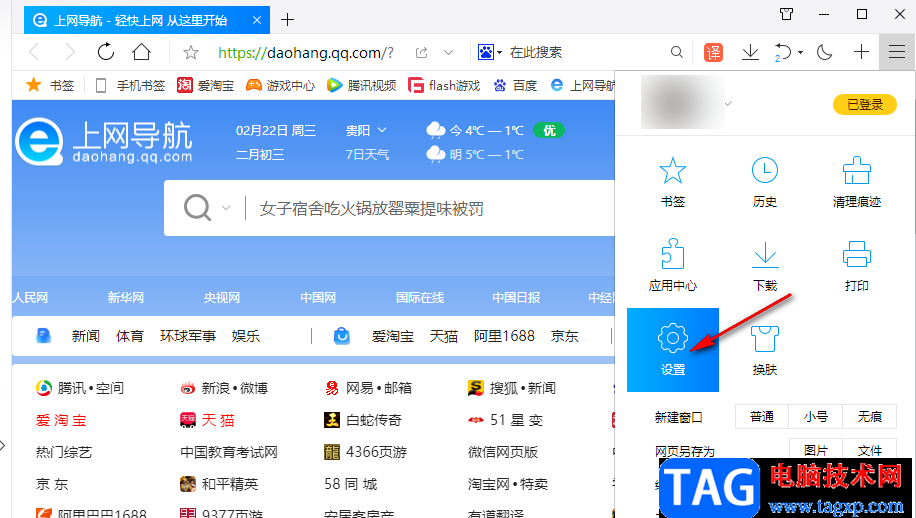Open address bar history dropdown arrow
This screenshot has width=916, height=518.
pos(448,53)
